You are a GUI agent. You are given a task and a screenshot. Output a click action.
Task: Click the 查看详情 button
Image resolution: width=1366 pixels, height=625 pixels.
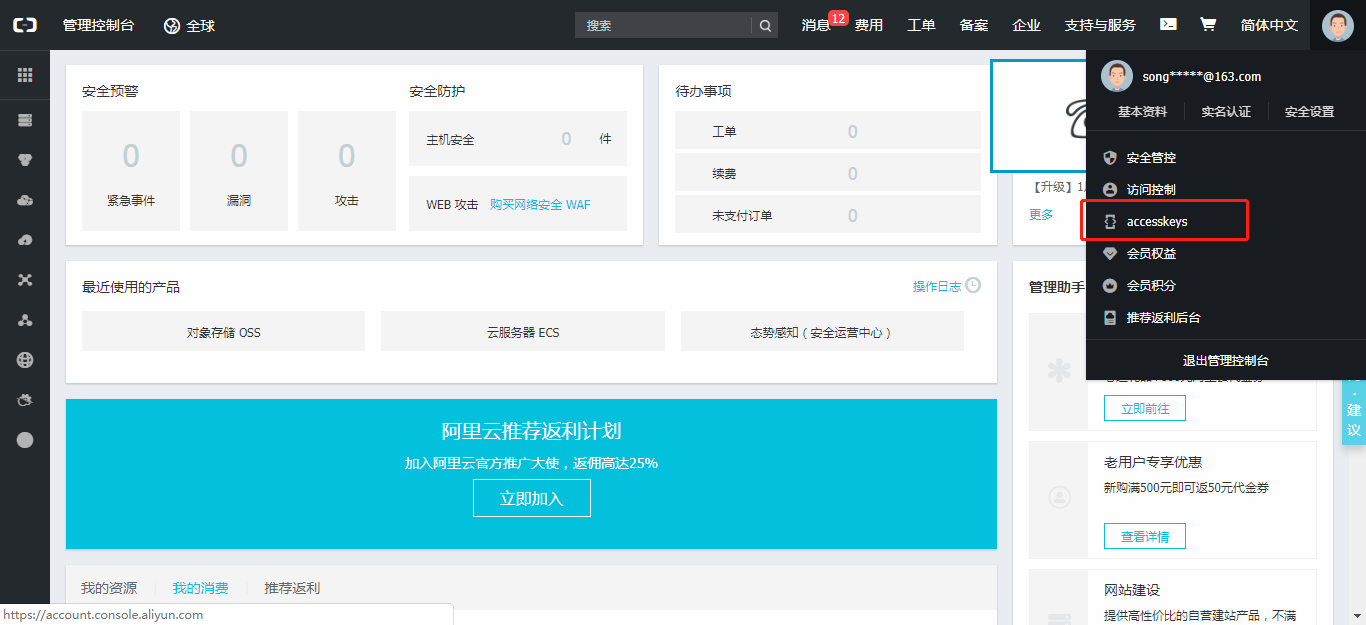[1145, 536]
